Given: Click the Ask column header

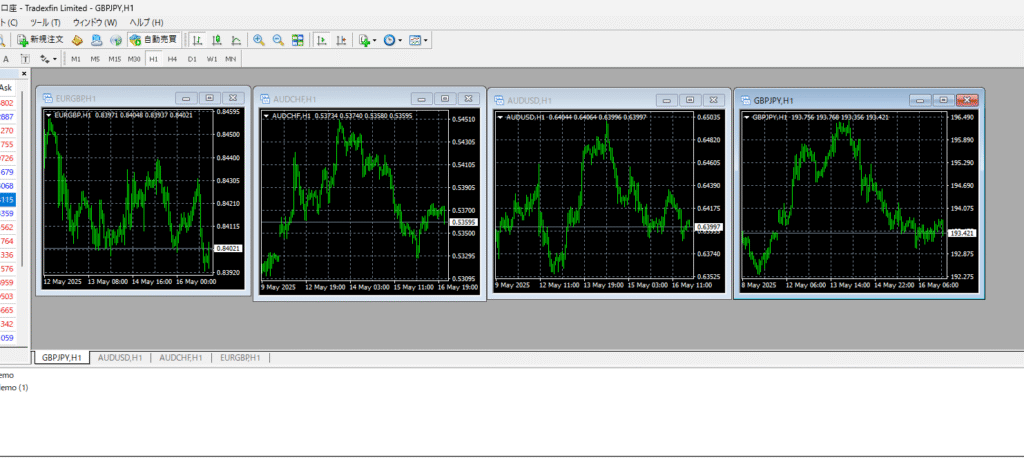Looking at the screenshot, I should [6, 88].
